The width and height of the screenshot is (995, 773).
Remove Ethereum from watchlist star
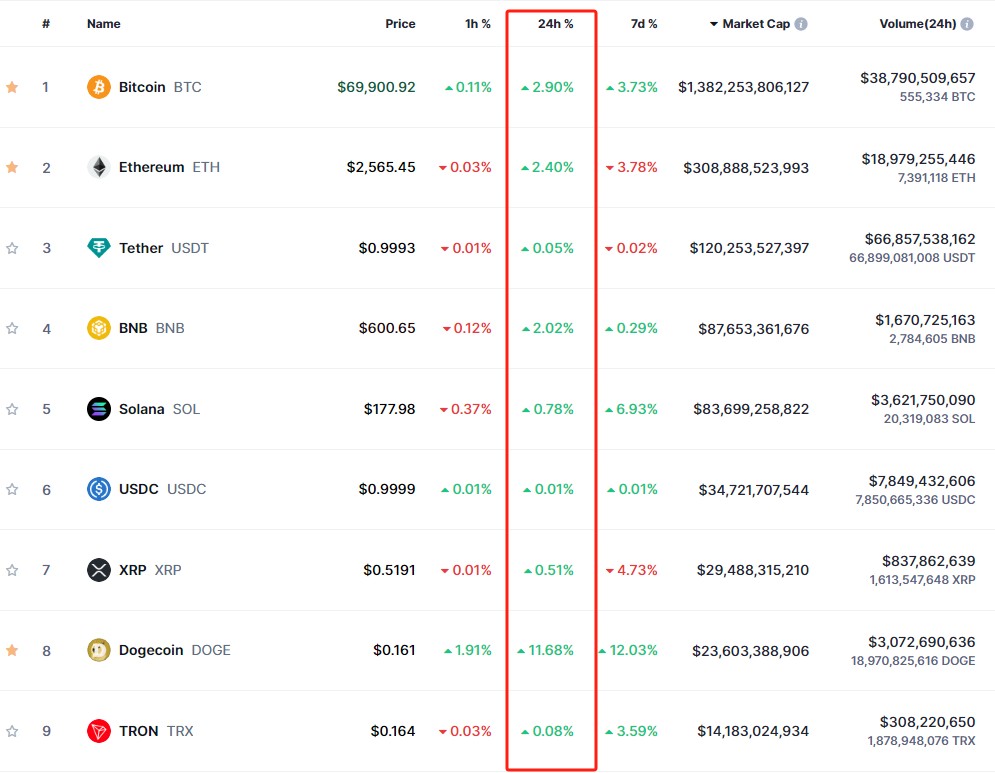click(12, 168)
